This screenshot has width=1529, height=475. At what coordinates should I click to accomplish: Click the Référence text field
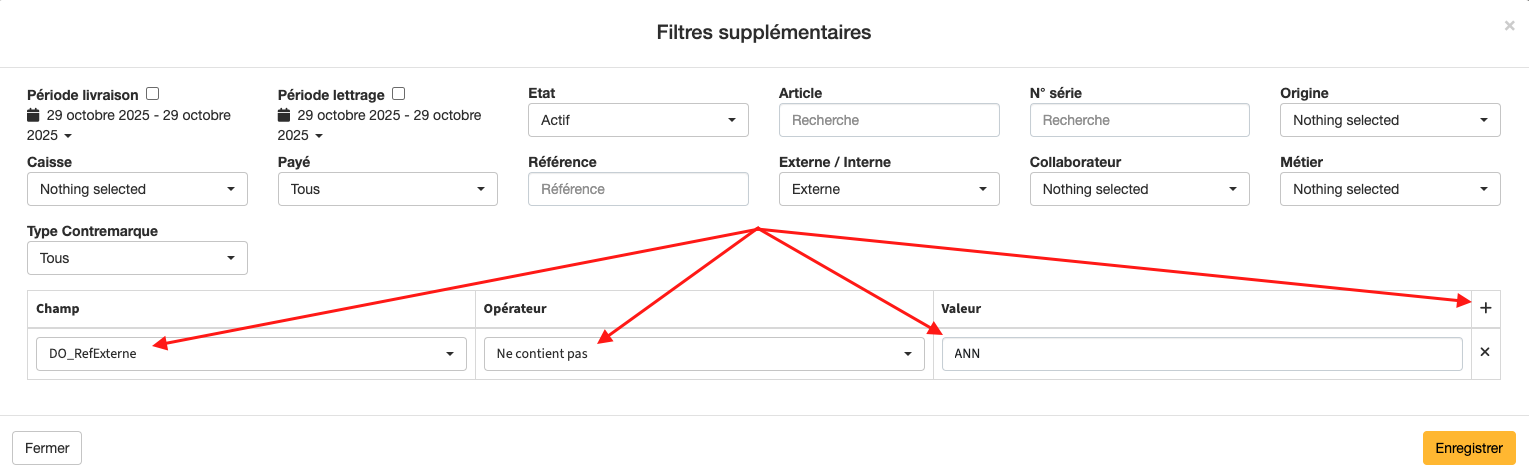point(638,189)
